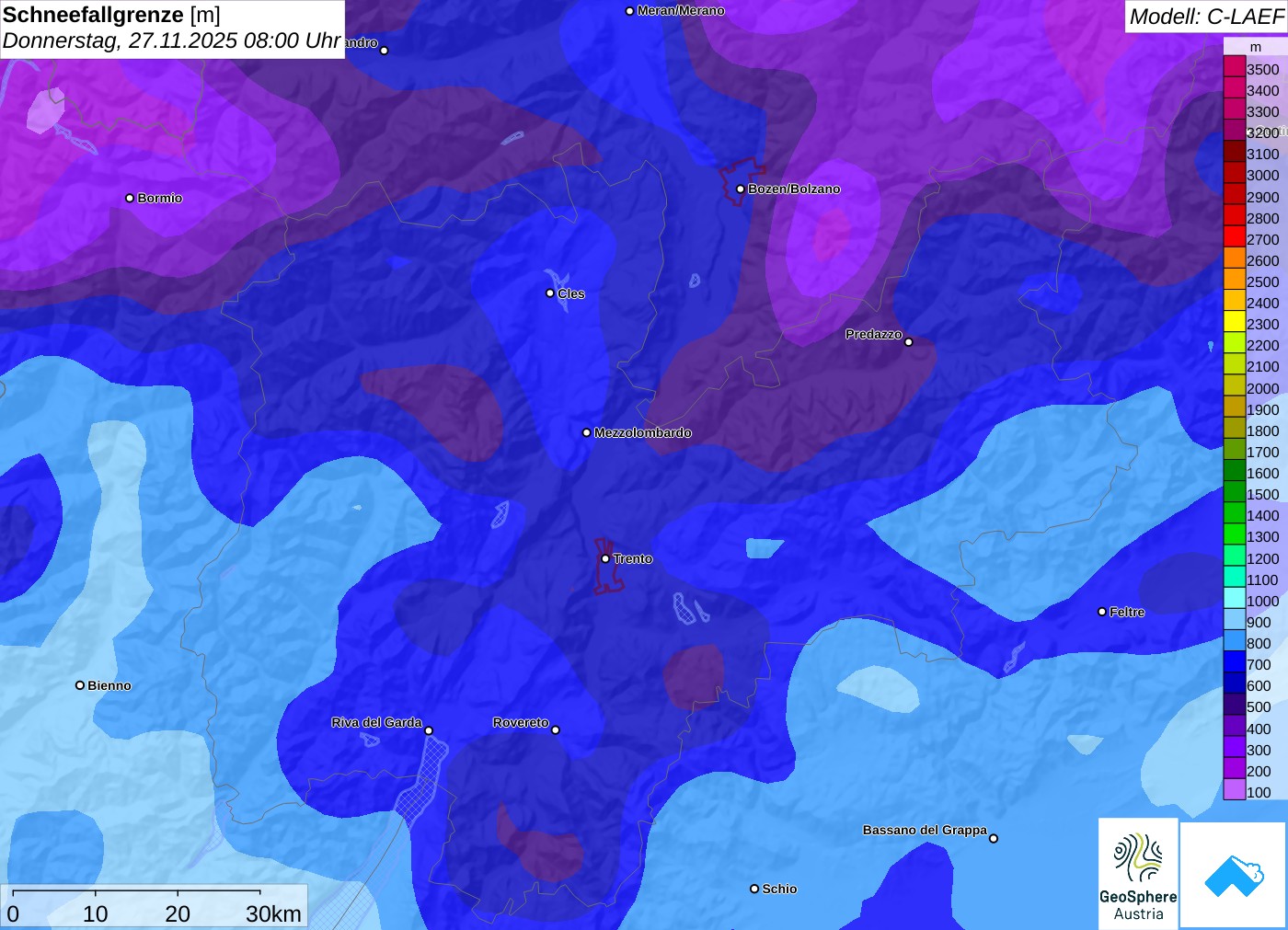Click the blue house-and-cloud logo icon
This screenshot has height=930, width=1288.
coord(1234,875)
